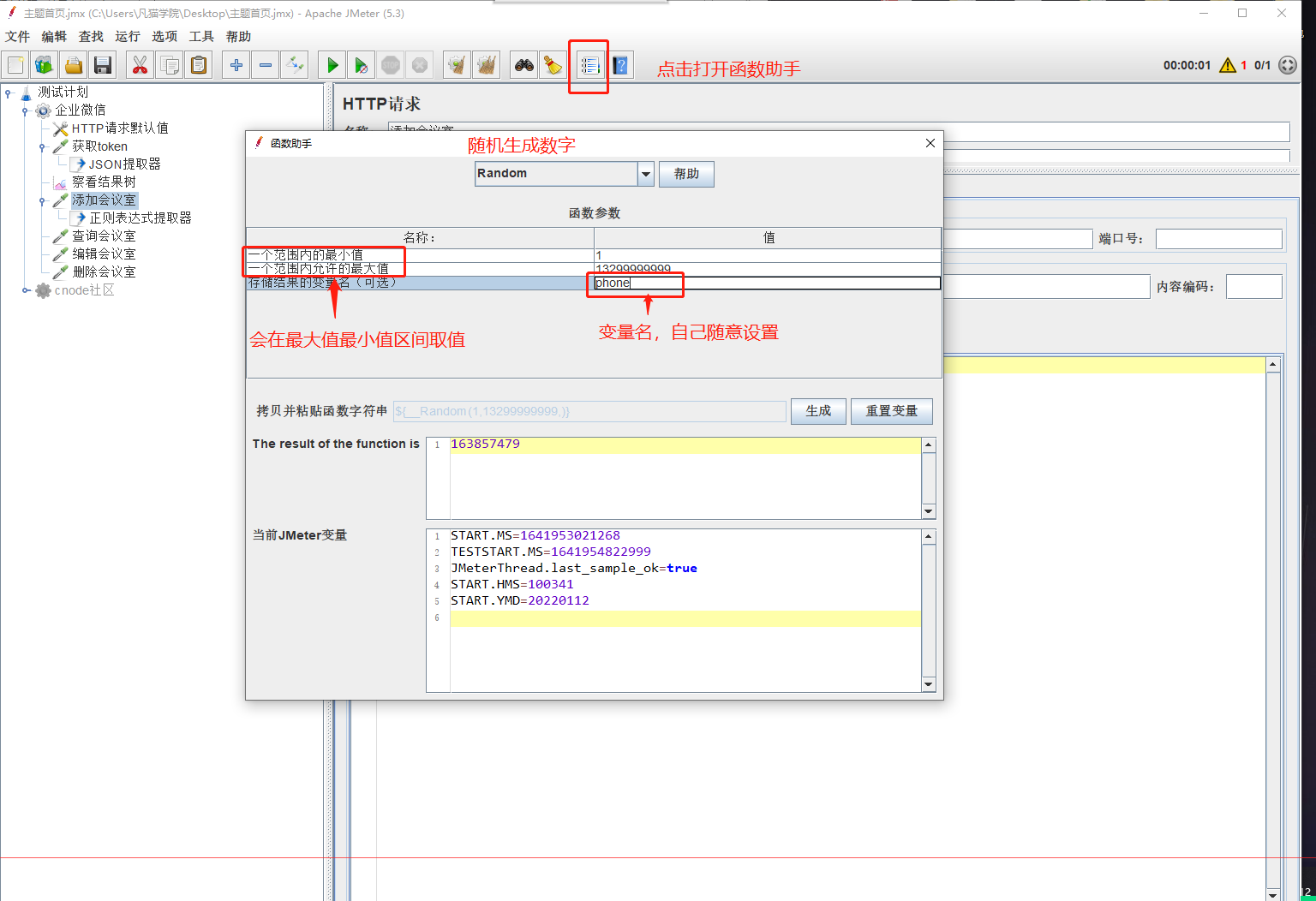Expand the cnode社区 thread group
Viewport: 1316px width, 901px height.
25,290
